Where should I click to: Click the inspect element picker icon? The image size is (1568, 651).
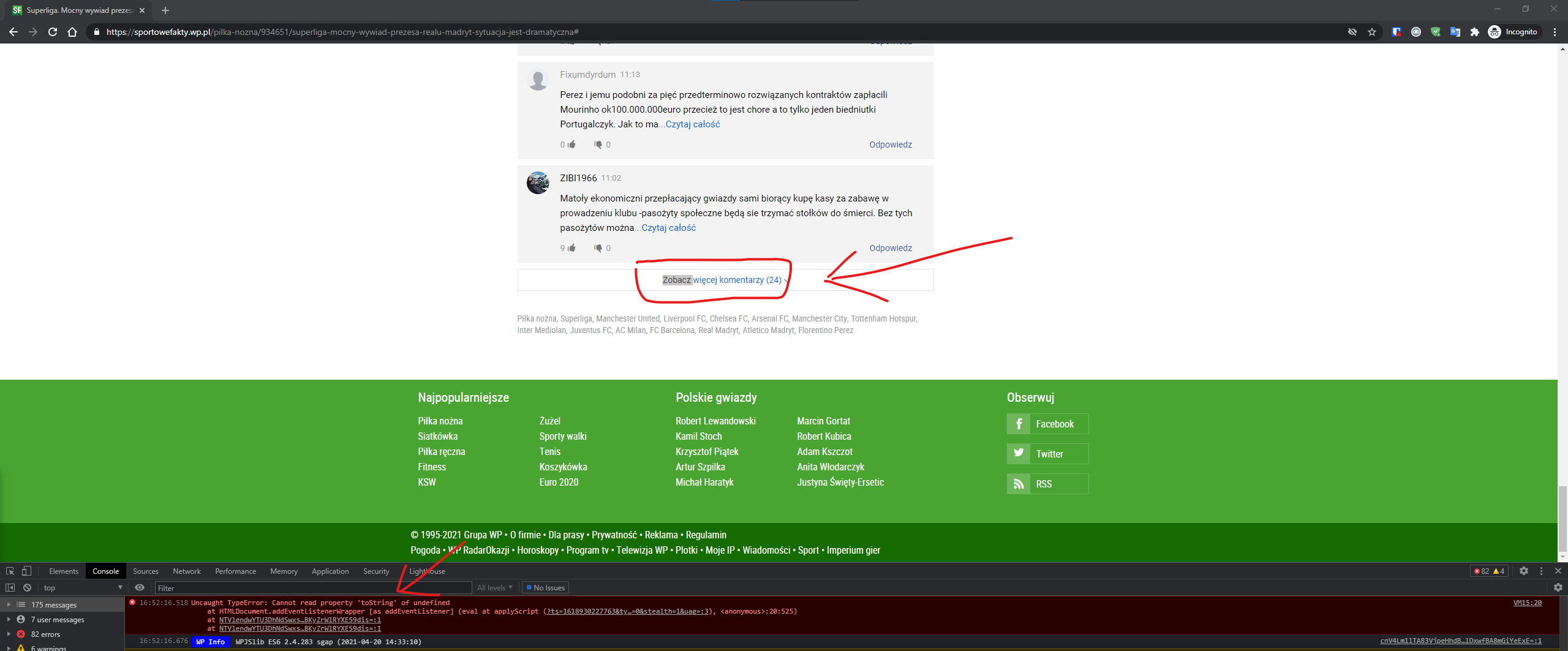click(x=10, y=571)
